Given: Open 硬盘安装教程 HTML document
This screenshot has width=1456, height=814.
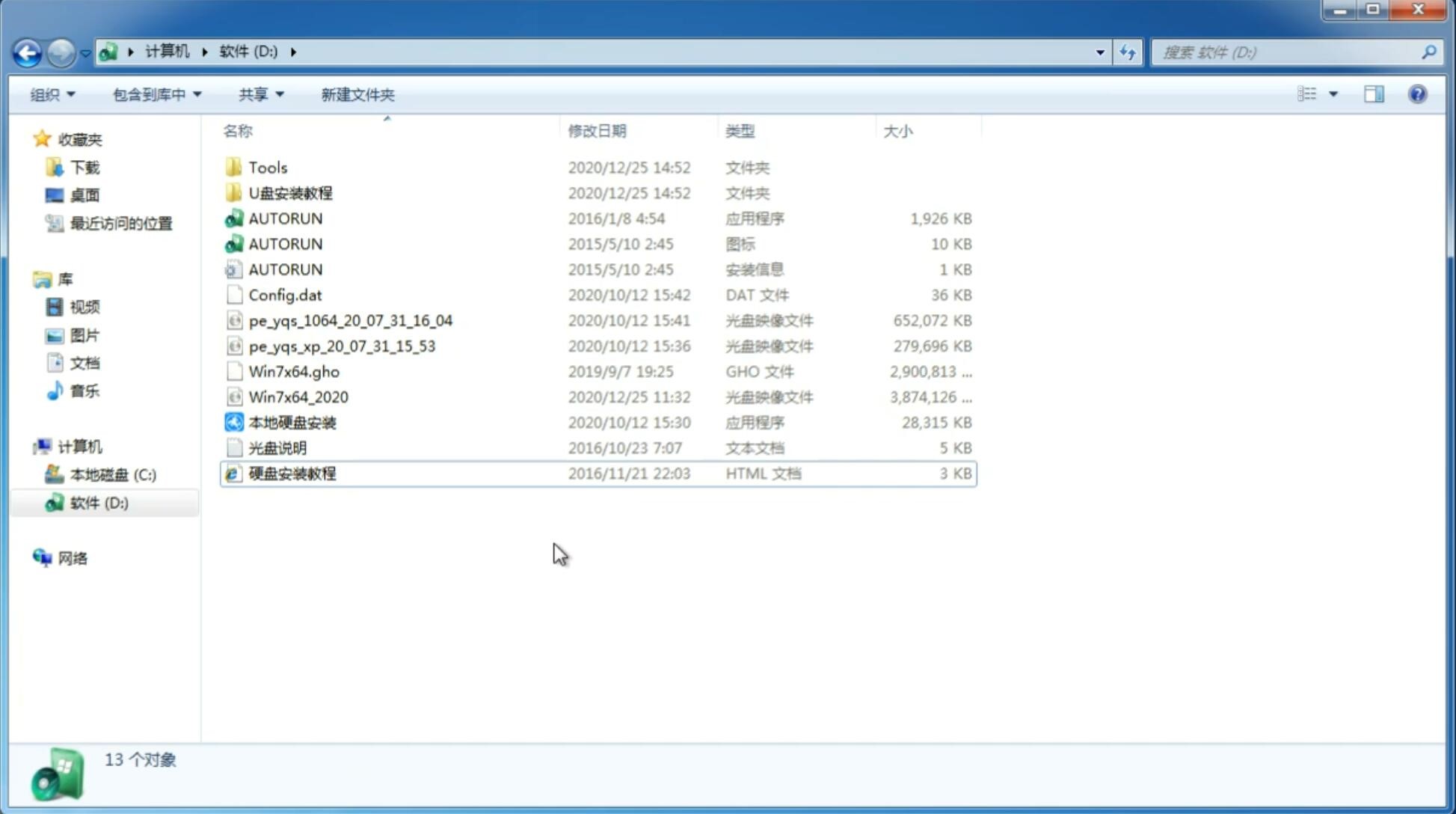Looking at the screenshot, I should [290, 473].
